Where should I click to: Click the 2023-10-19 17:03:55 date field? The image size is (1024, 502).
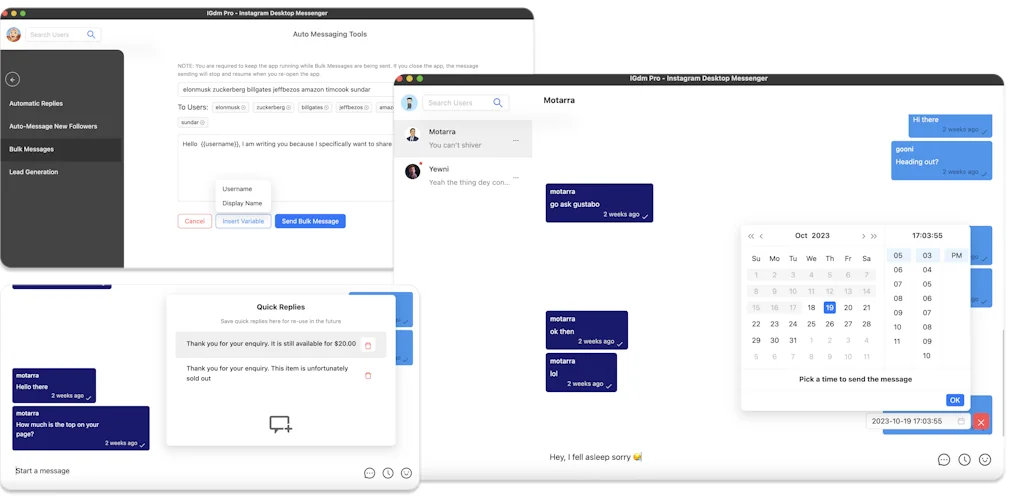coord(917,421)
